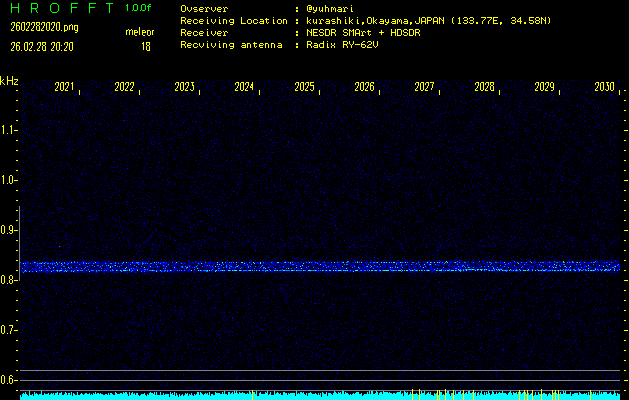Click the 0.7 frequency axis label
The width and height of the screenshot is (629, 400).
9,330
